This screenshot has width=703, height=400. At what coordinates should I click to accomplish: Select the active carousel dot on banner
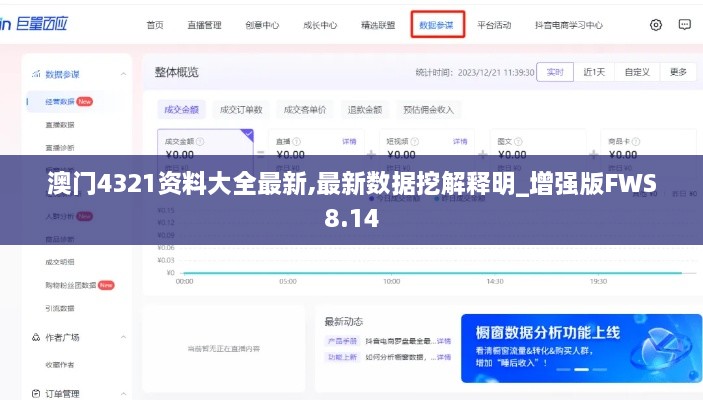(x=581, y=370)
